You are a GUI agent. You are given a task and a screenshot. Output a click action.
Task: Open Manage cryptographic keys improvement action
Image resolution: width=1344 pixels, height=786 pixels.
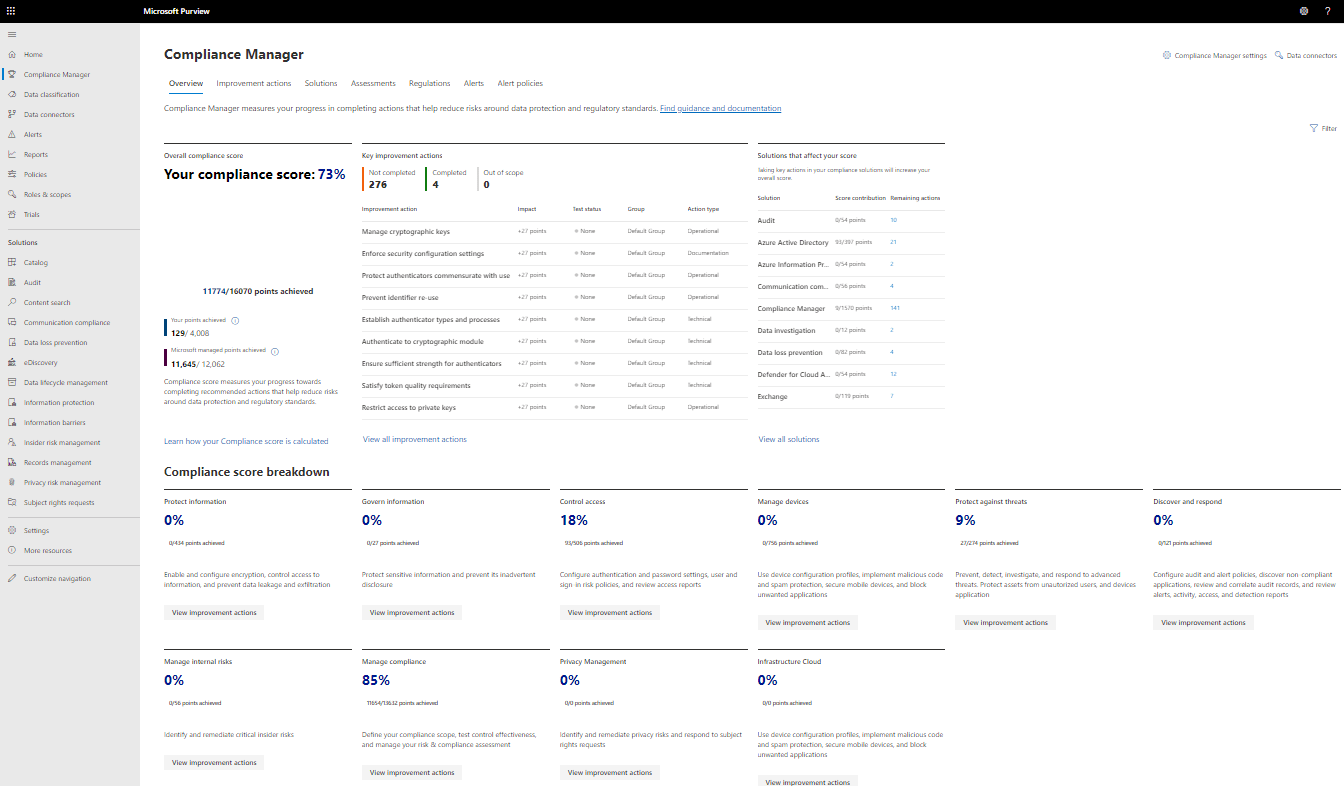406,232
